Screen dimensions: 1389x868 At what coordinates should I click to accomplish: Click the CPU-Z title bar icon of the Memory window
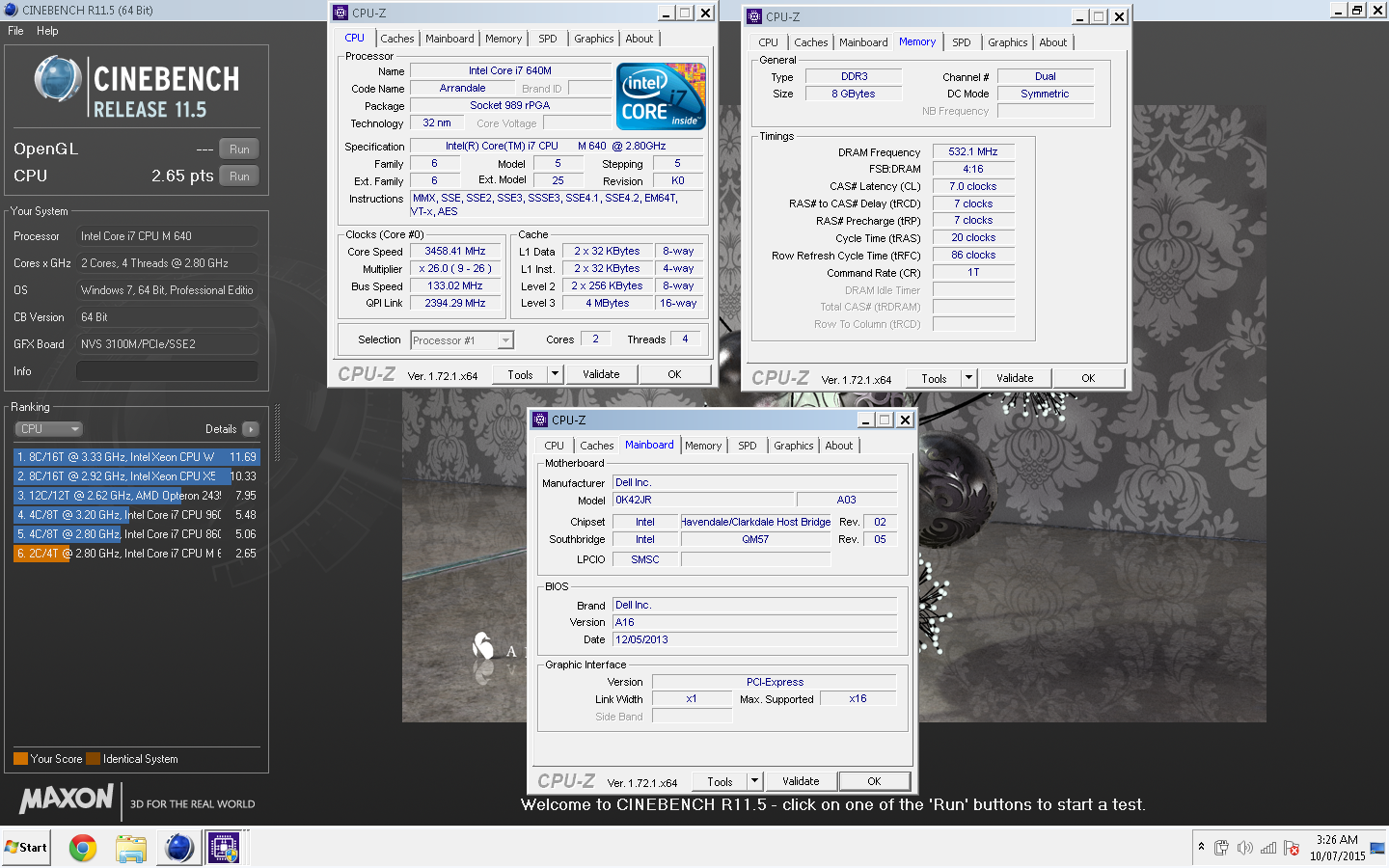754,16
